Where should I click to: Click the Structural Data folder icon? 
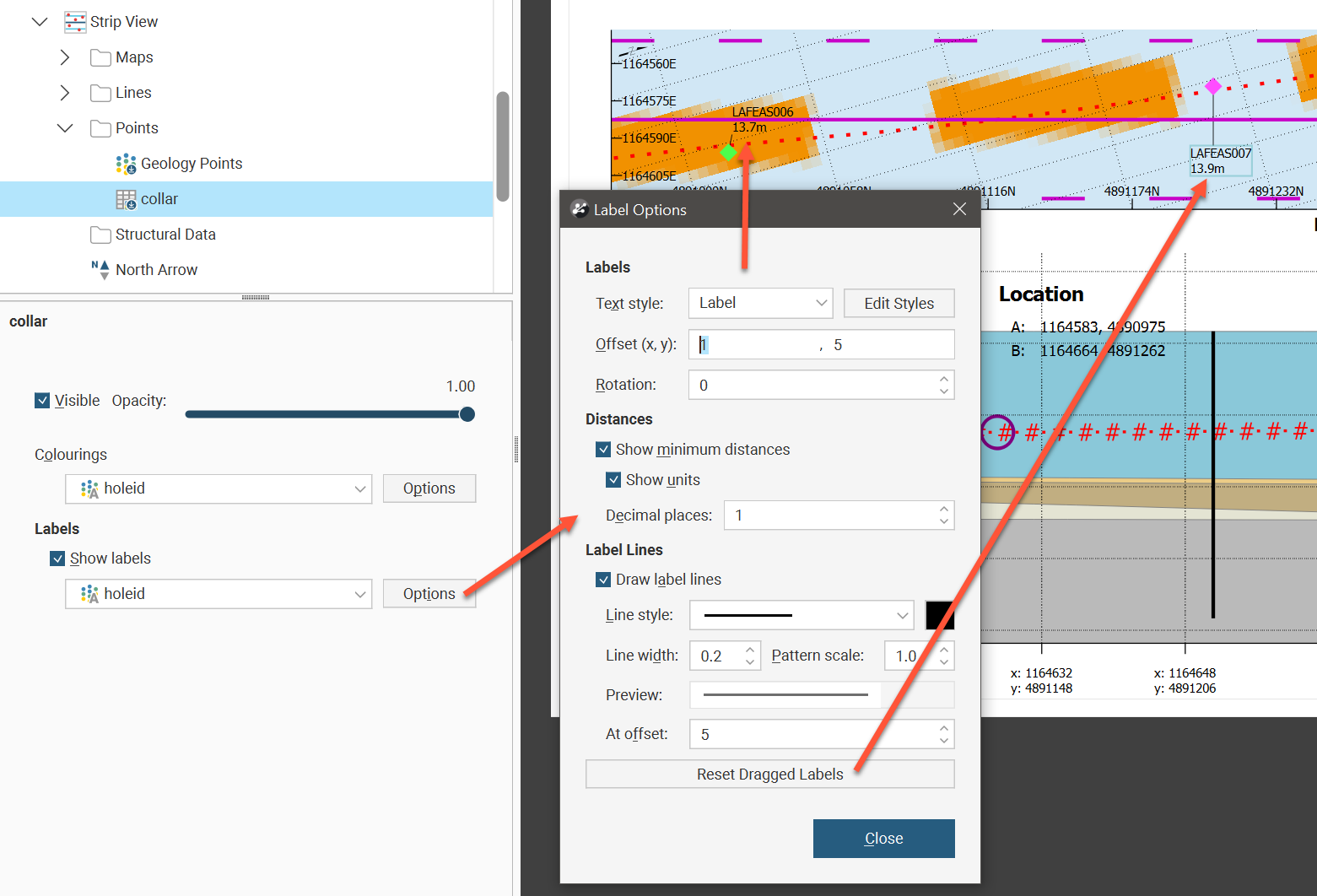coord(100,235)
